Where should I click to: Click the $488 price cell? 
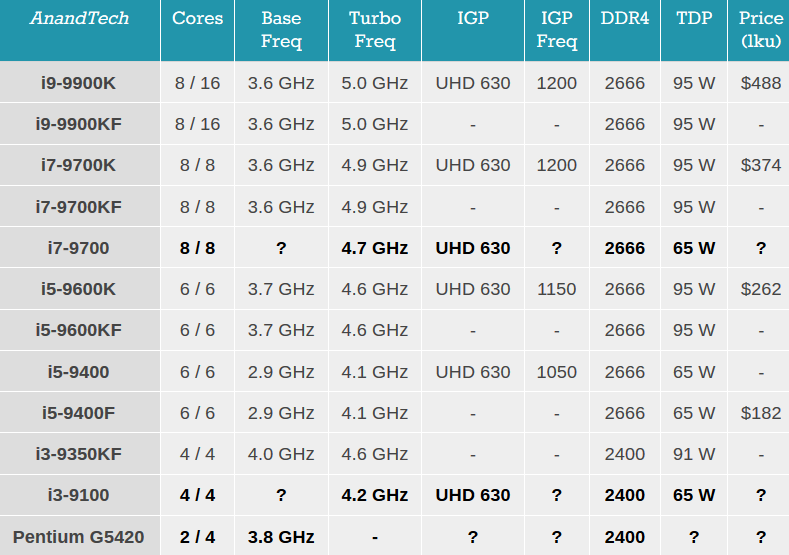point(761,83)
